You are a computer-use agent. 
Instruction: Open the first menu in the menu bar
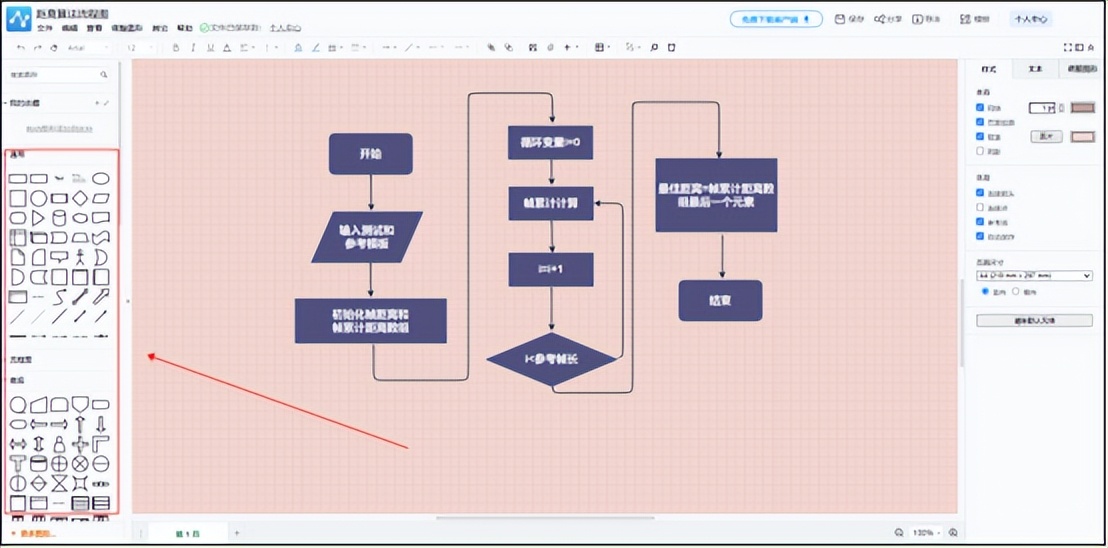(x=45, y=28)
